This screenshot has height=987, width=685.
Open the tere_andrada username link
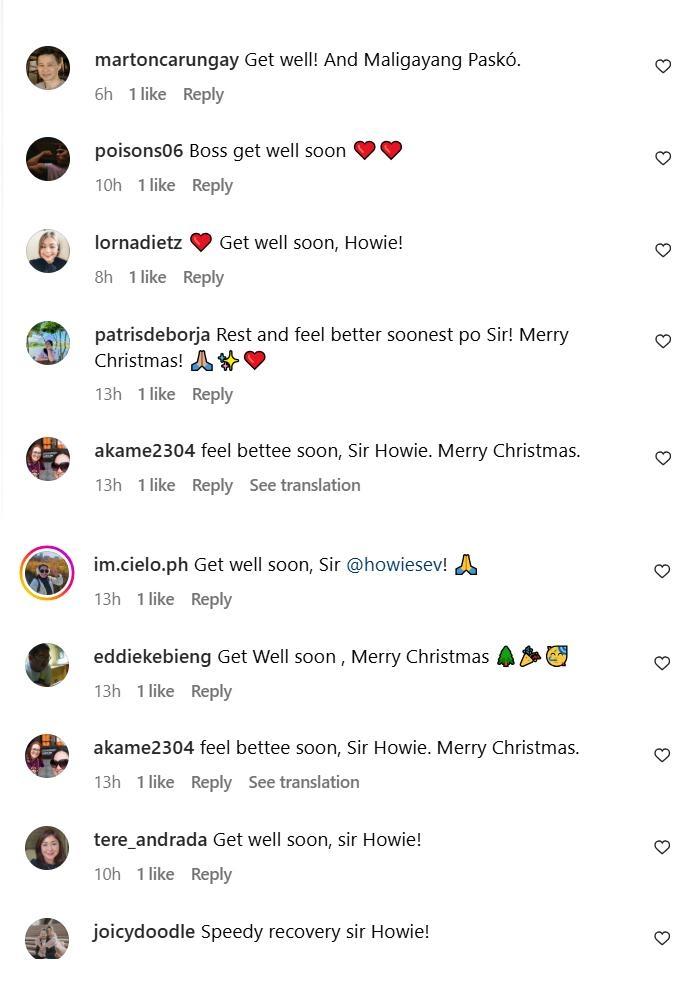coord(150,840)
